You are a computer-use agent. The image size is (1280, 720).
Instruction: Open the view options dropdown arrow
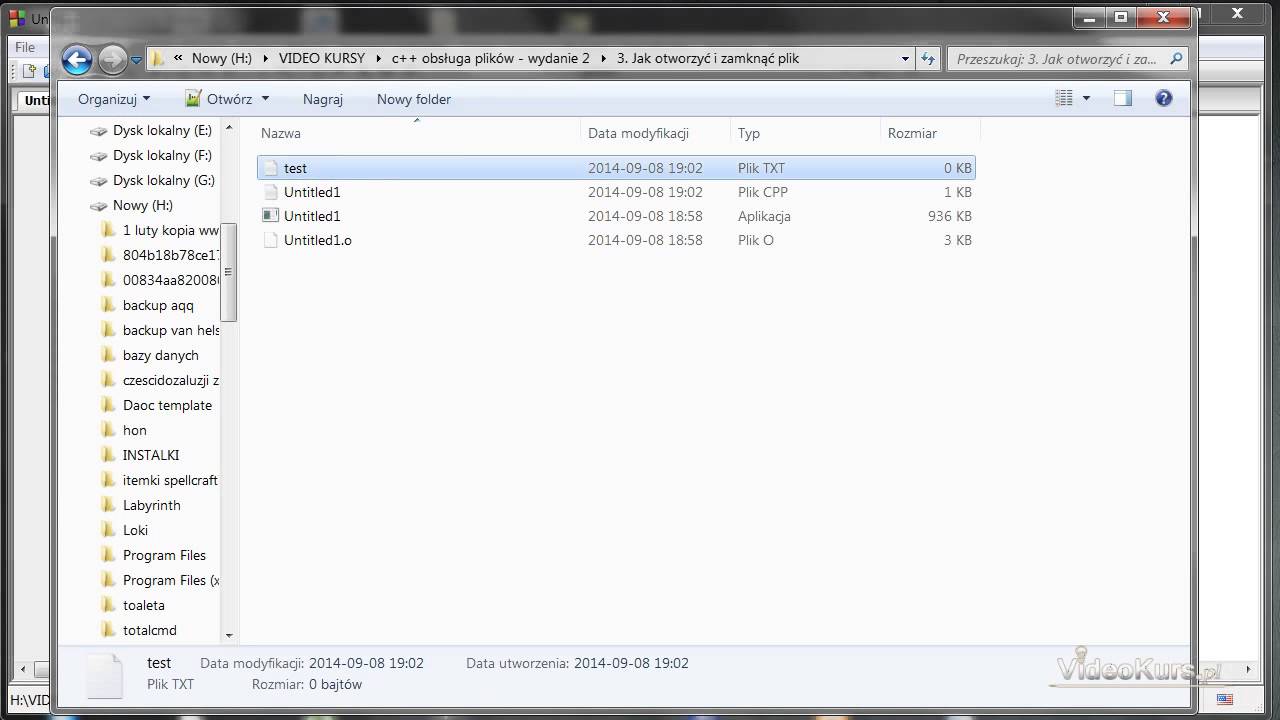coord(1087,98)
